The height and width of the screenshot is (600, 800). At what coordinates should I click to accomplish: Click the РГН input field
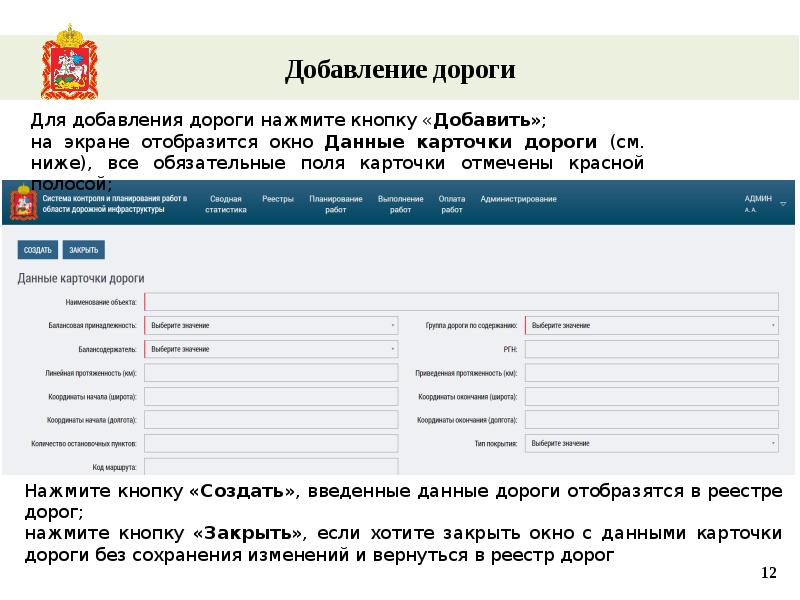coord(651,349)
